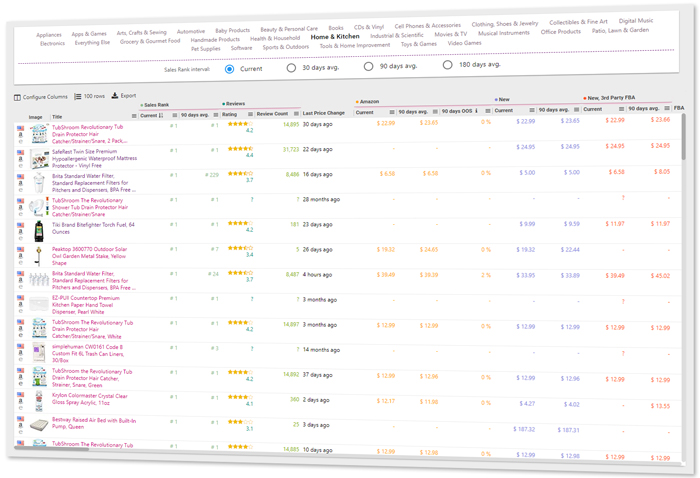Click the vertical scrollbar of the product table
Image resolution: width=700 pixels, height=478 pixels.
coord(683,137)
